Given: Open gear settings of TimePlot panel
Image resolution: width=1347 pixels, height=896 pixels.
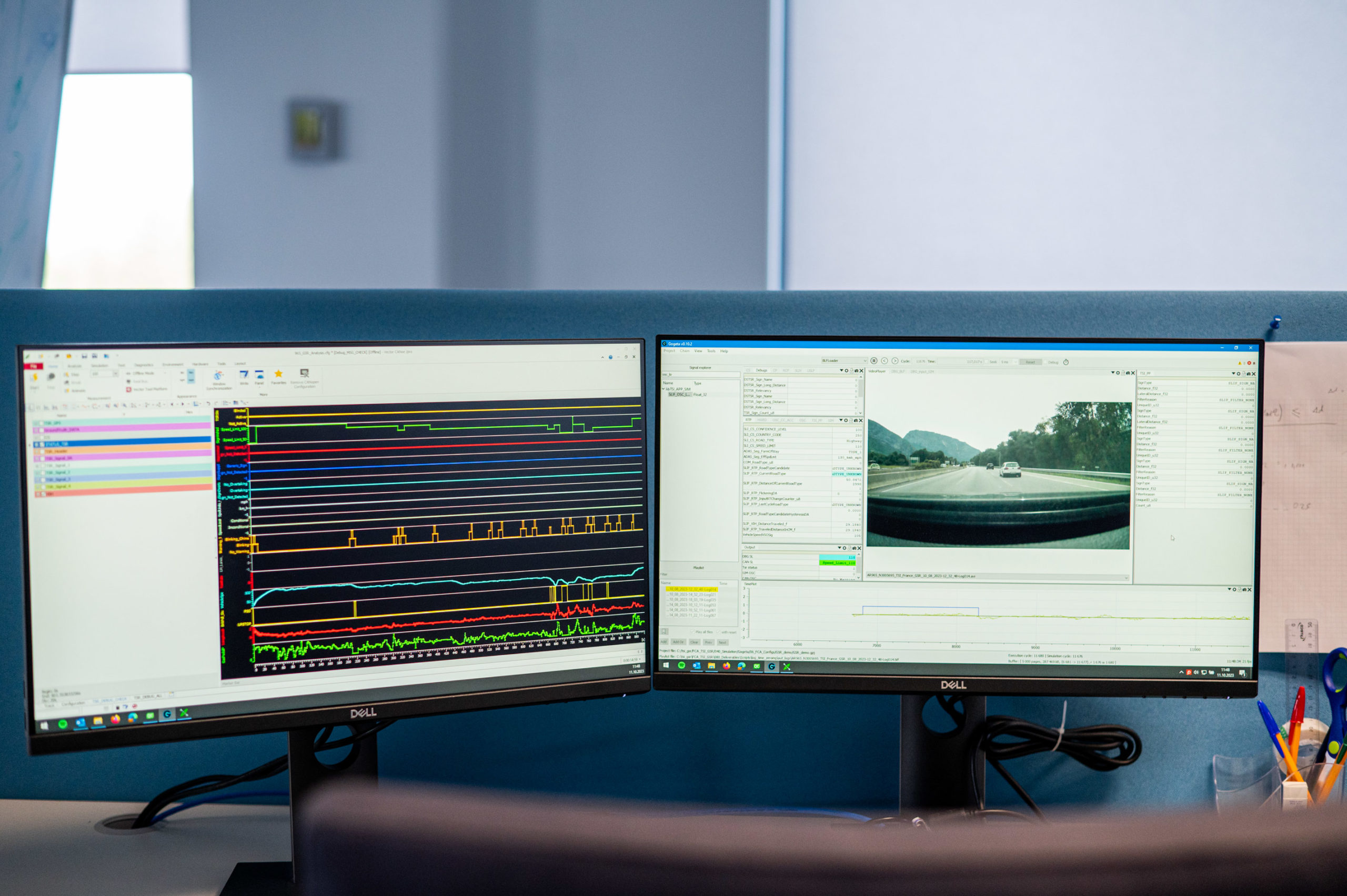Looking at the screenshot, I should [x=1234, y=589].
